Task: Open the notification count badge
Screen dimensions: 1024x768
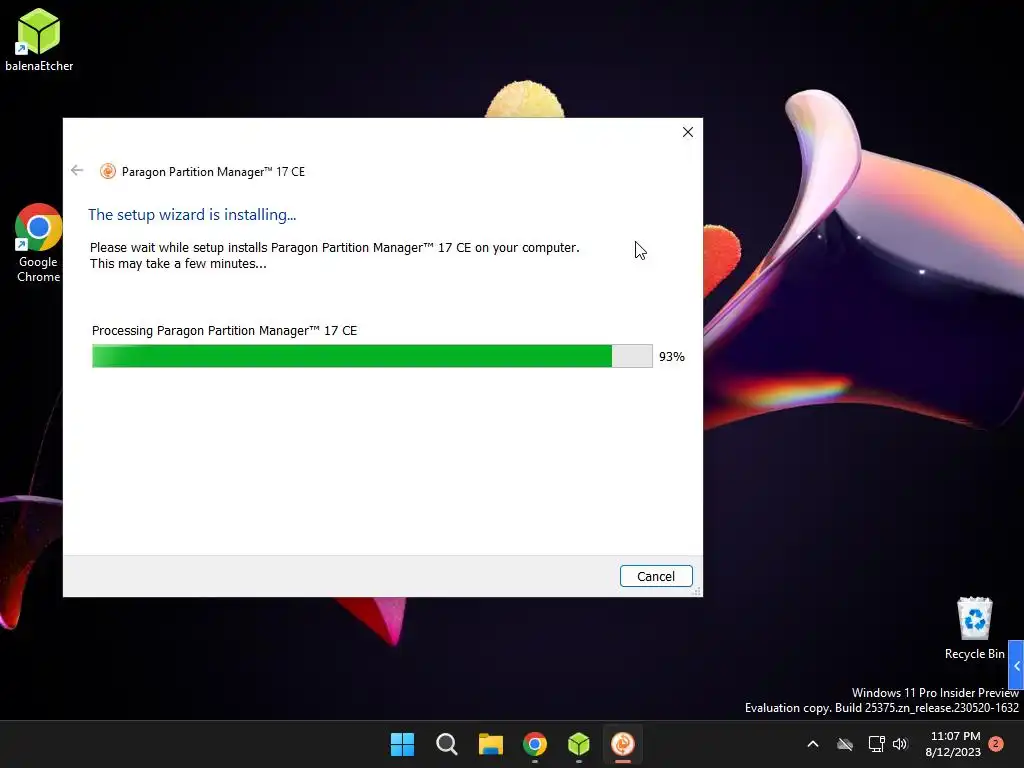Action: [x=996, y=744]
